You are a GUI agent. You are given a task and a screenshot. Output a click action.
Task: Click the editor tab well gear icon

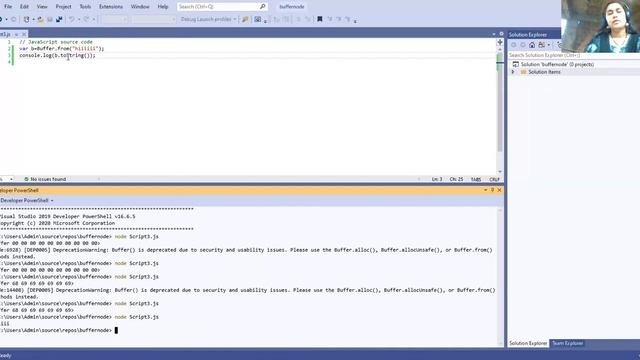tap(501, 34)
